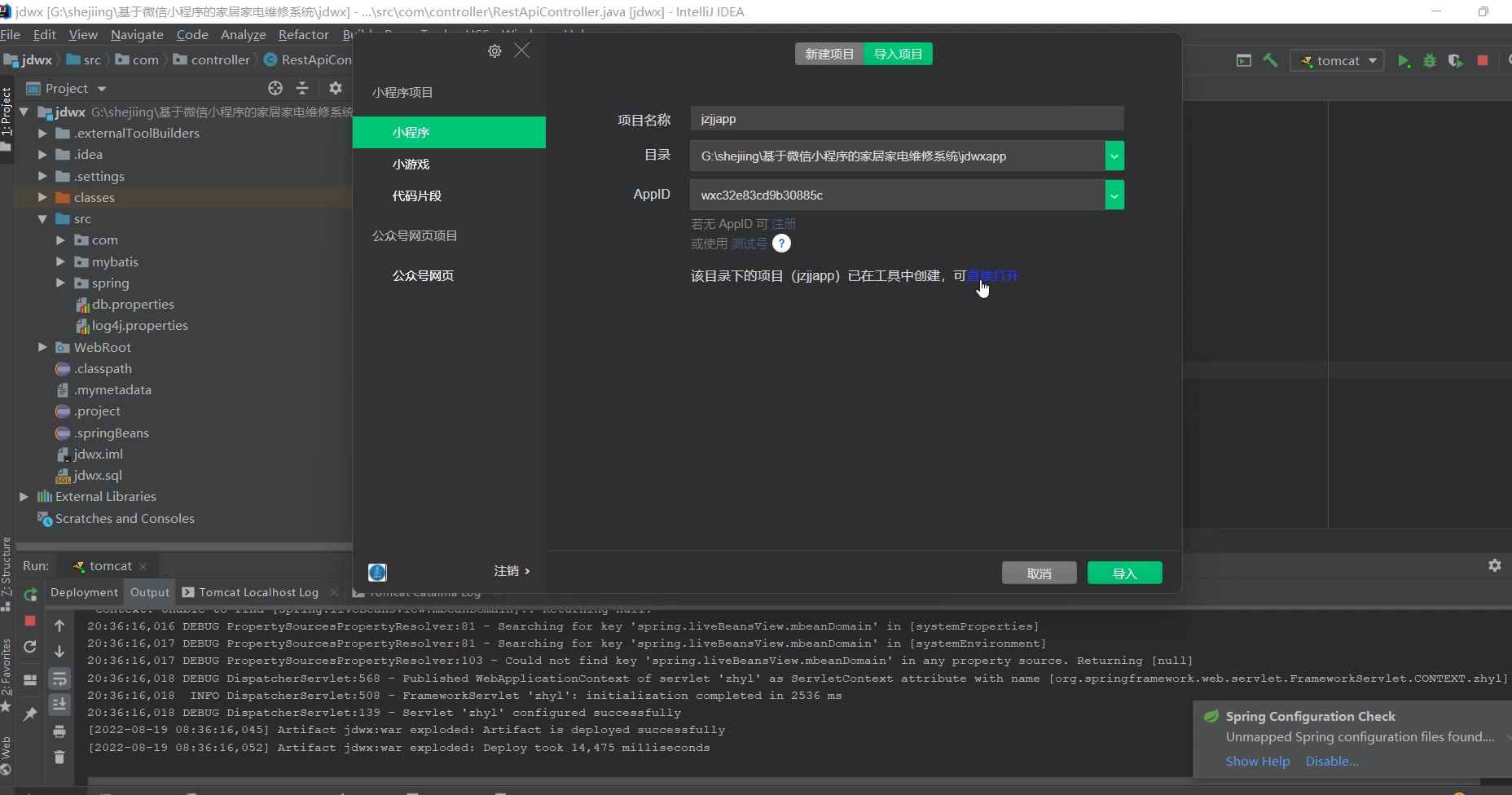Debug tomcat with the green bug icon
The height and width of the screenshot is (795, 1512).
[1430, 61]
